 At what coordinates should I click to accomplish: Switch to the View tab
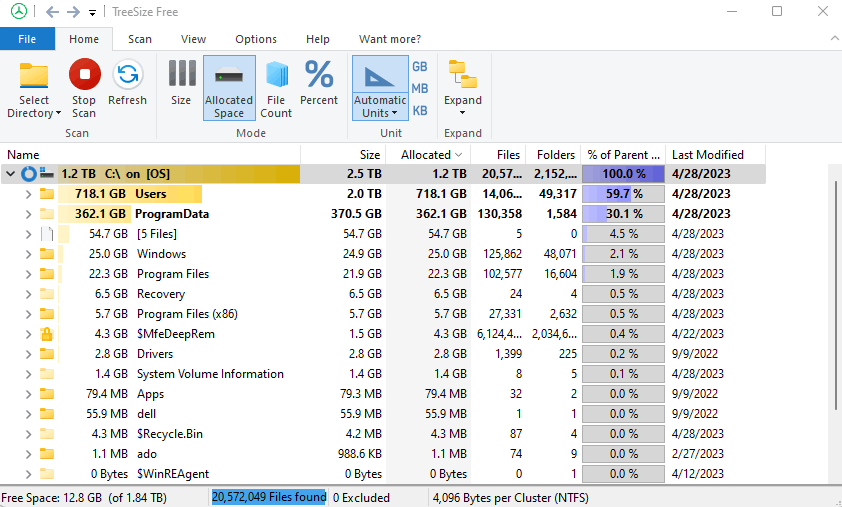coord(193,39)
